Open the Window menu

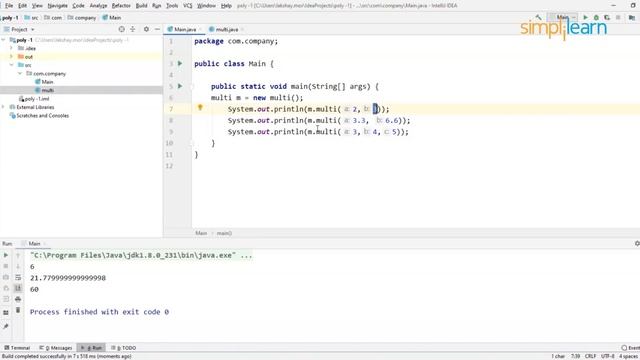click(x=206, y=6)
